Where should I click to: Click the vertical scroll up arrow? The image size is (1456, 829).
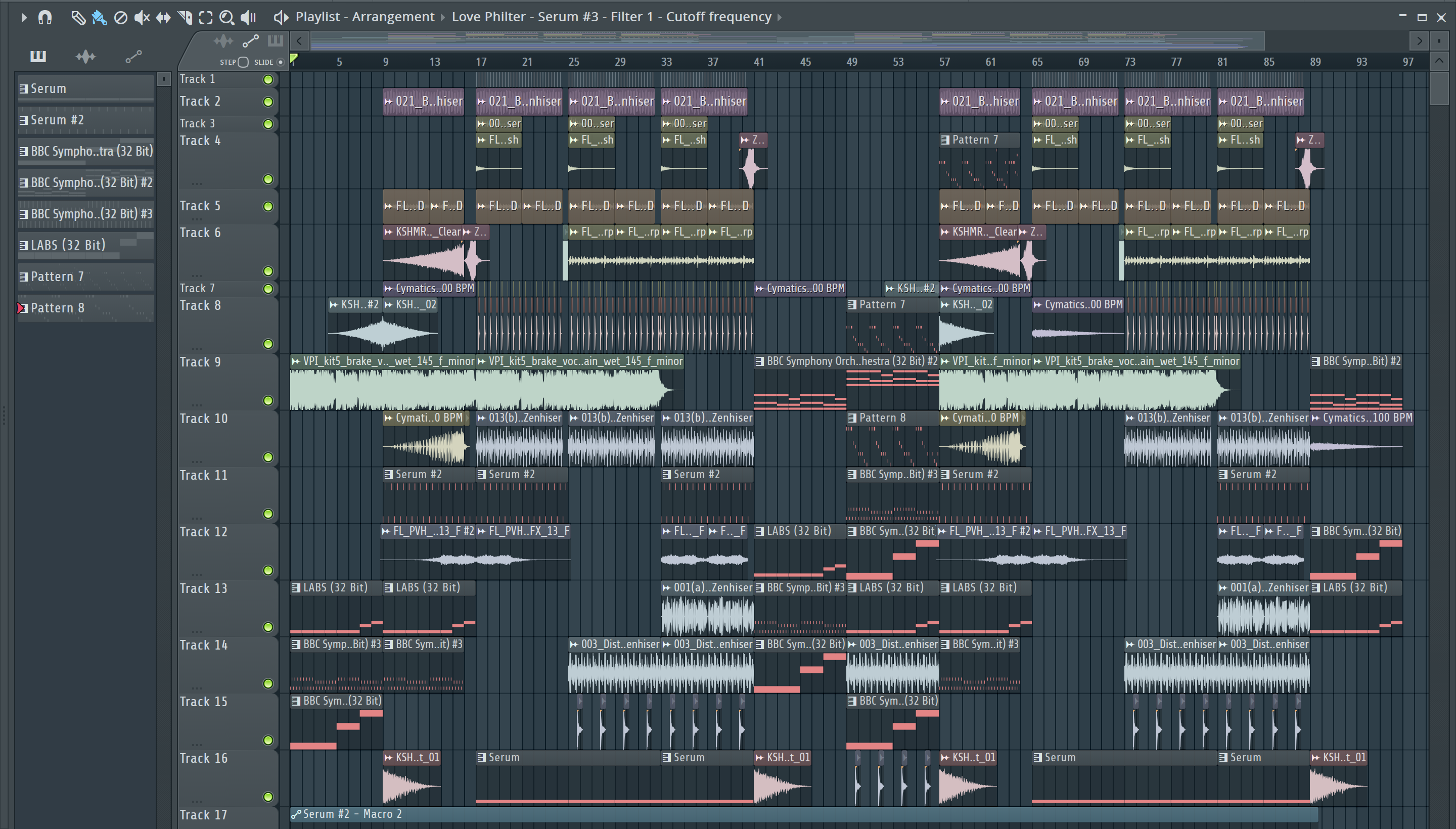pyautogui.click(x=1439, y=60)
